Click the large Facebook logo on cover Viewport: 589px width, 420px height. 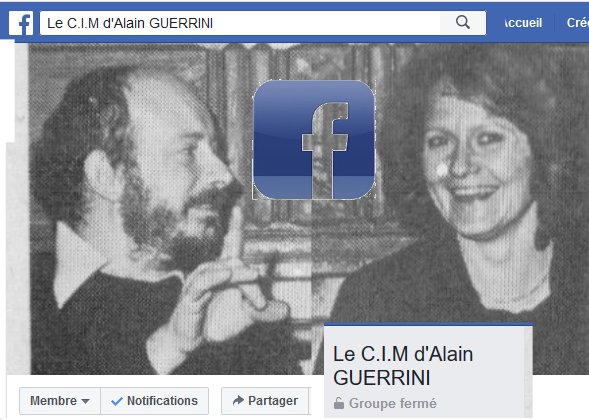pyautogui.click(x=314, y=139)
